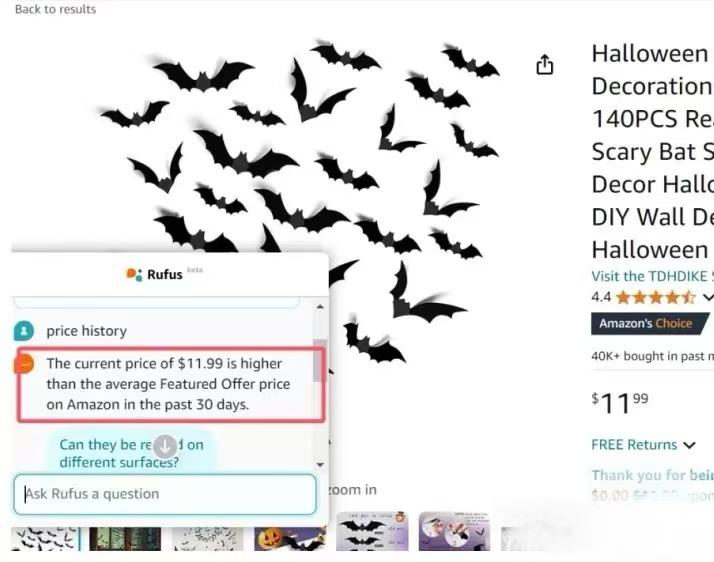
Task: Click the chat scrollbar down arrow
Action: pos(320,465)
